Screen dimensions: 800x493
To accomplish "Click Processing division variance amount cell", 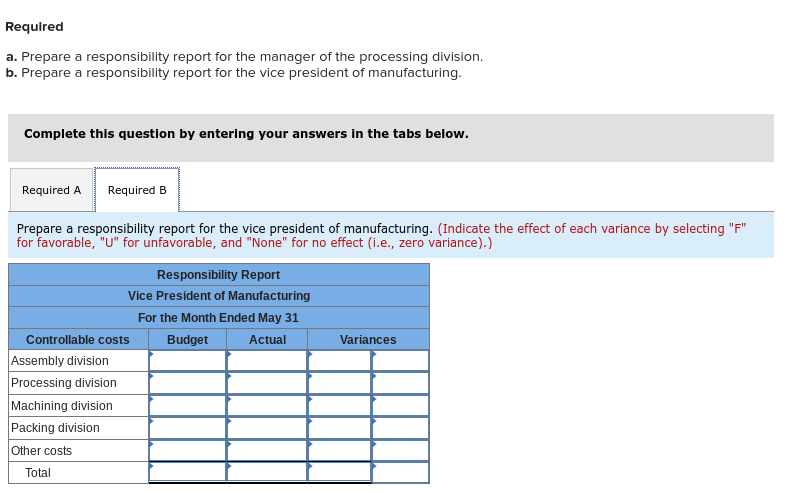I will 339,383.
